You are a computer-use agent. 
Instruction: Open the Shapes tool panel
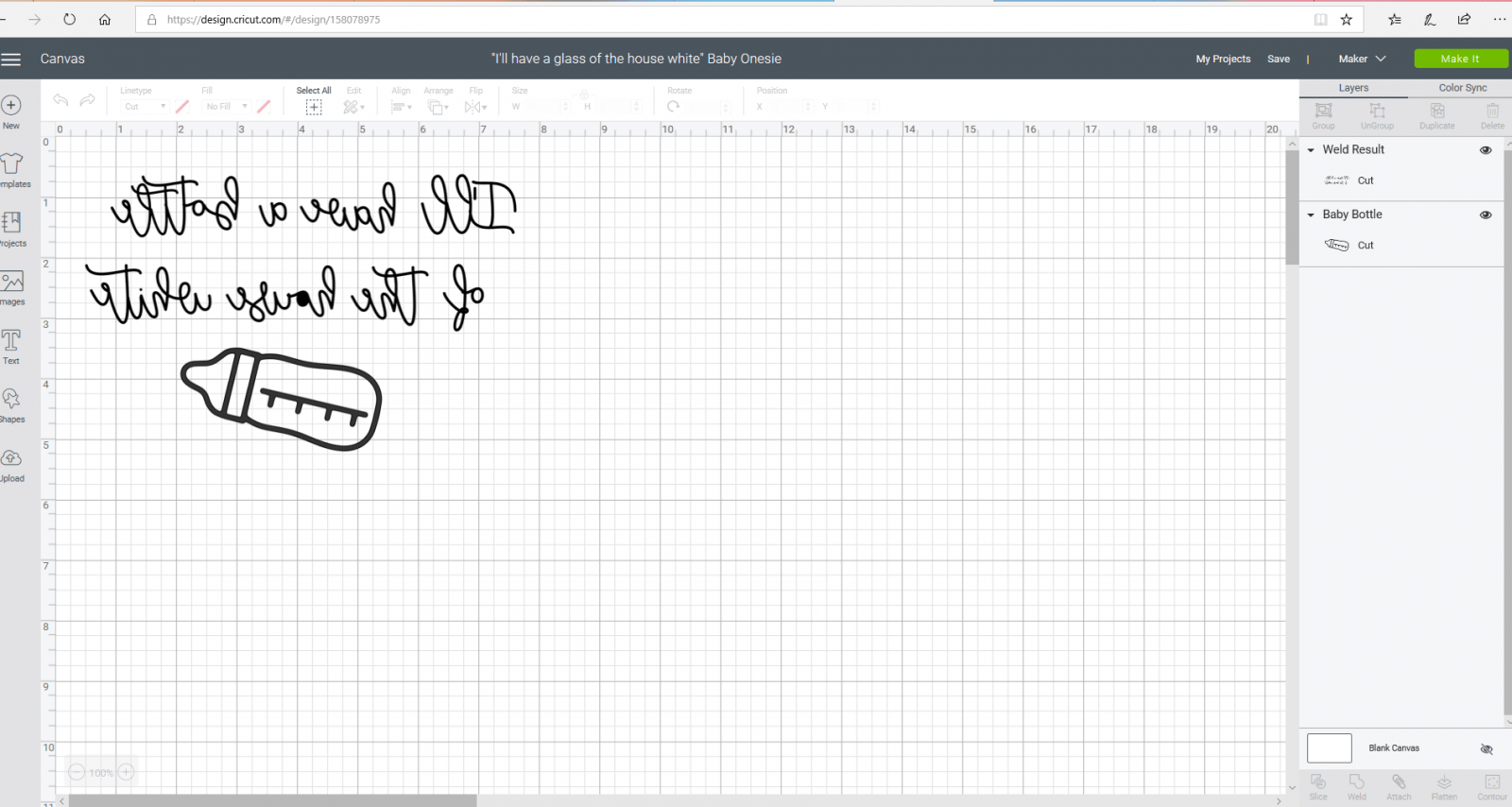pos(11,403)
